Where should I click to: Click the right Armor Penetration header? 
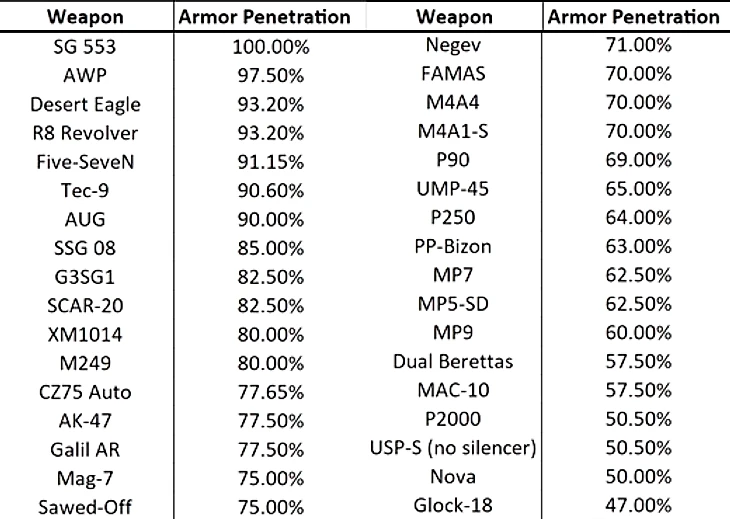click(633, 17)
